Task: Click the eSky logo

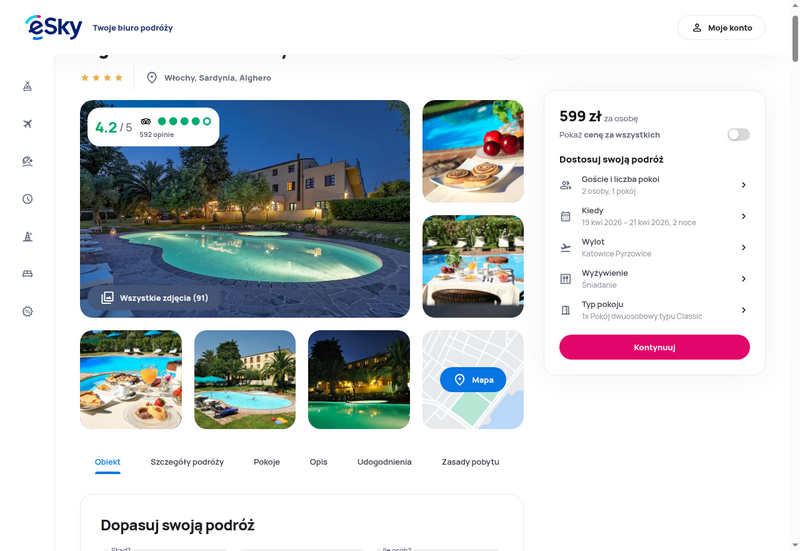Action: 54,27
